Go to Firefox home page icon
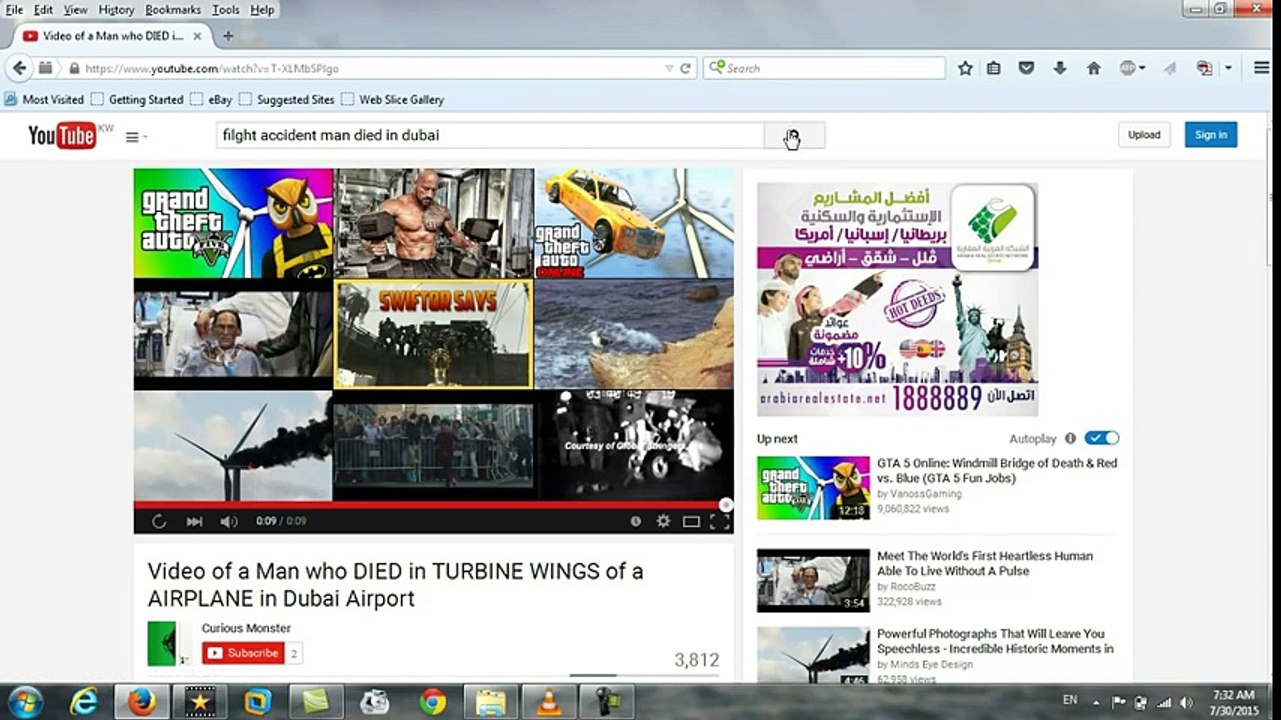This screenshot has height=720, width=1281. coord(1094,68)
